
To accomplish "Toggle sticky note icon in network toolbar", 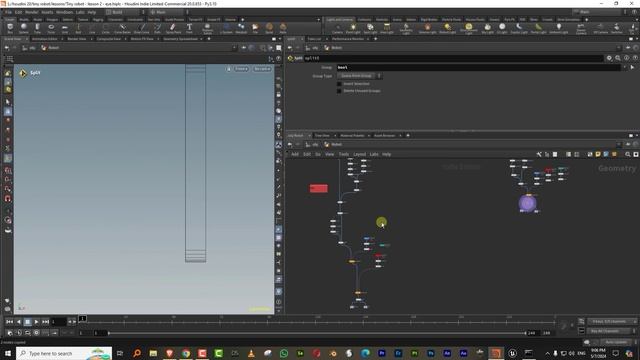I will pos(598,154).
